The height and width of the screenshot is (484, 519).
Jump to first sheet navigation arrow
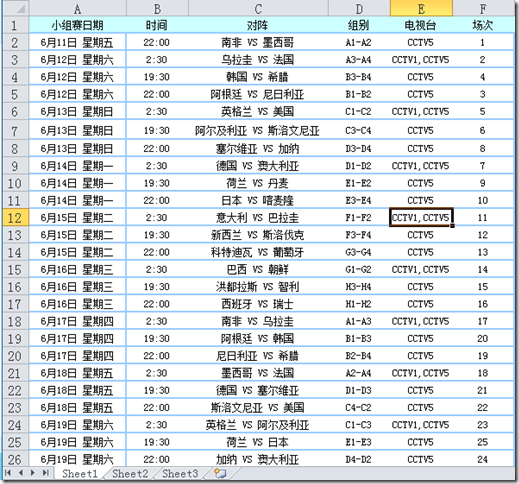coord(8,473)
